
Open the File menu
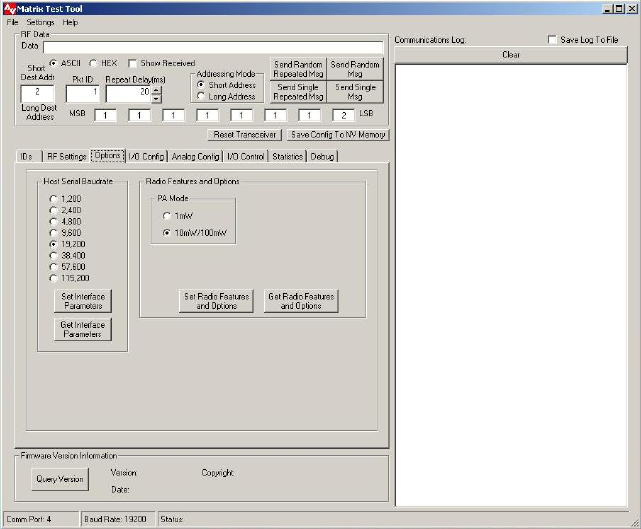[x=12, y=22]
